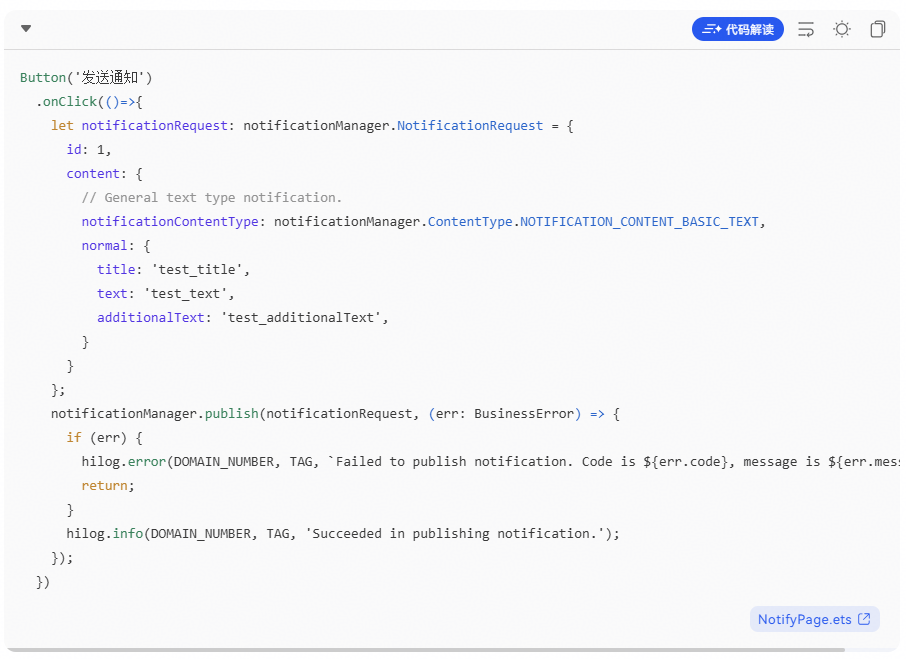Image resolution: width=906 pixels, height=659 pixels.
Task: Open the NotifyPage.ets source link
Action: (x=815, y=619)
